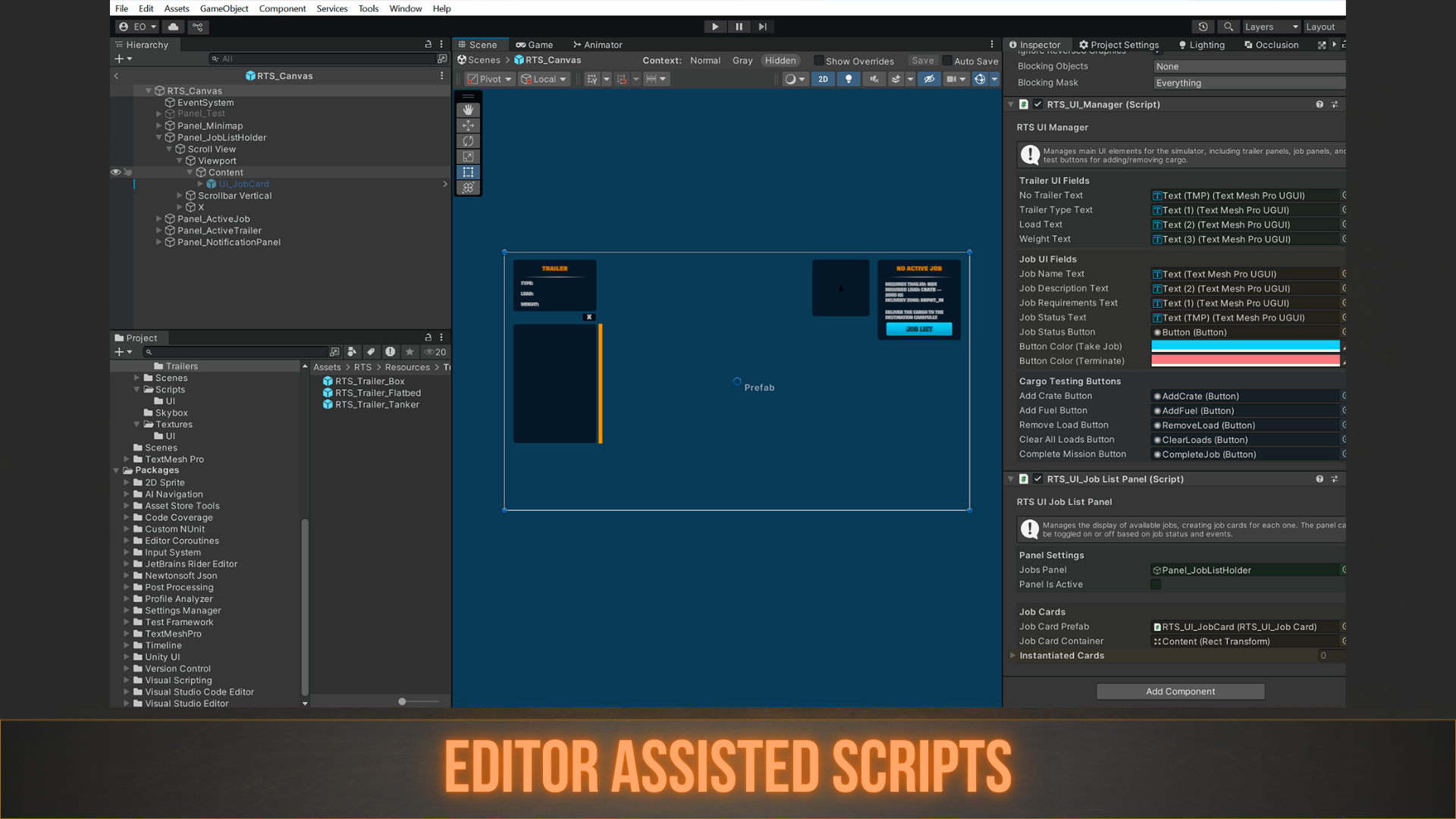The width and height of the screenshot is (1456, 819).
Task: Click the Add Component button
Action: click(1180, 692)
